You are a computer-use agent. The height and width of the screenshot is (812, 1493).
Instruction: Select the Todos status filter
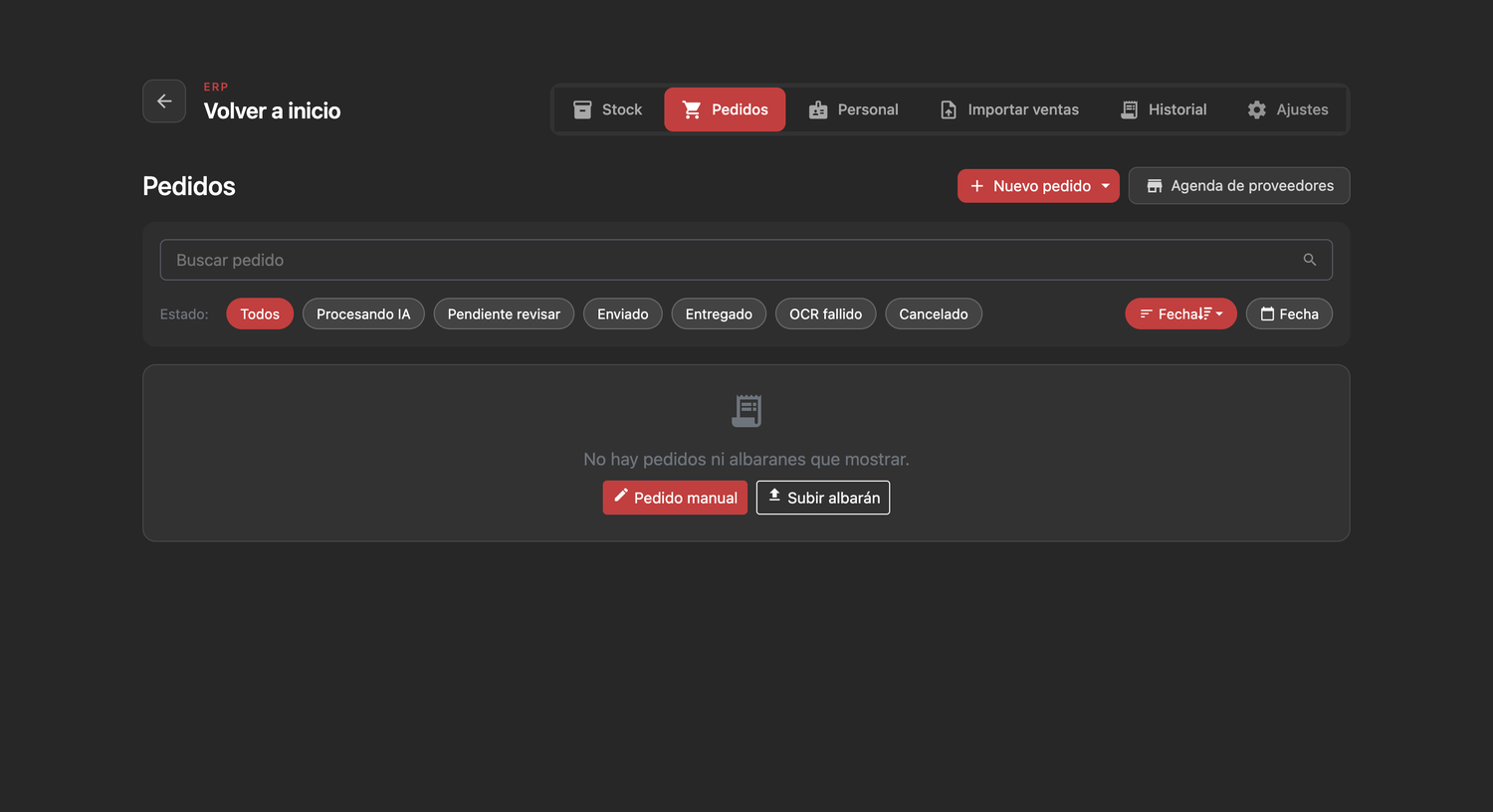click(260, 314)
